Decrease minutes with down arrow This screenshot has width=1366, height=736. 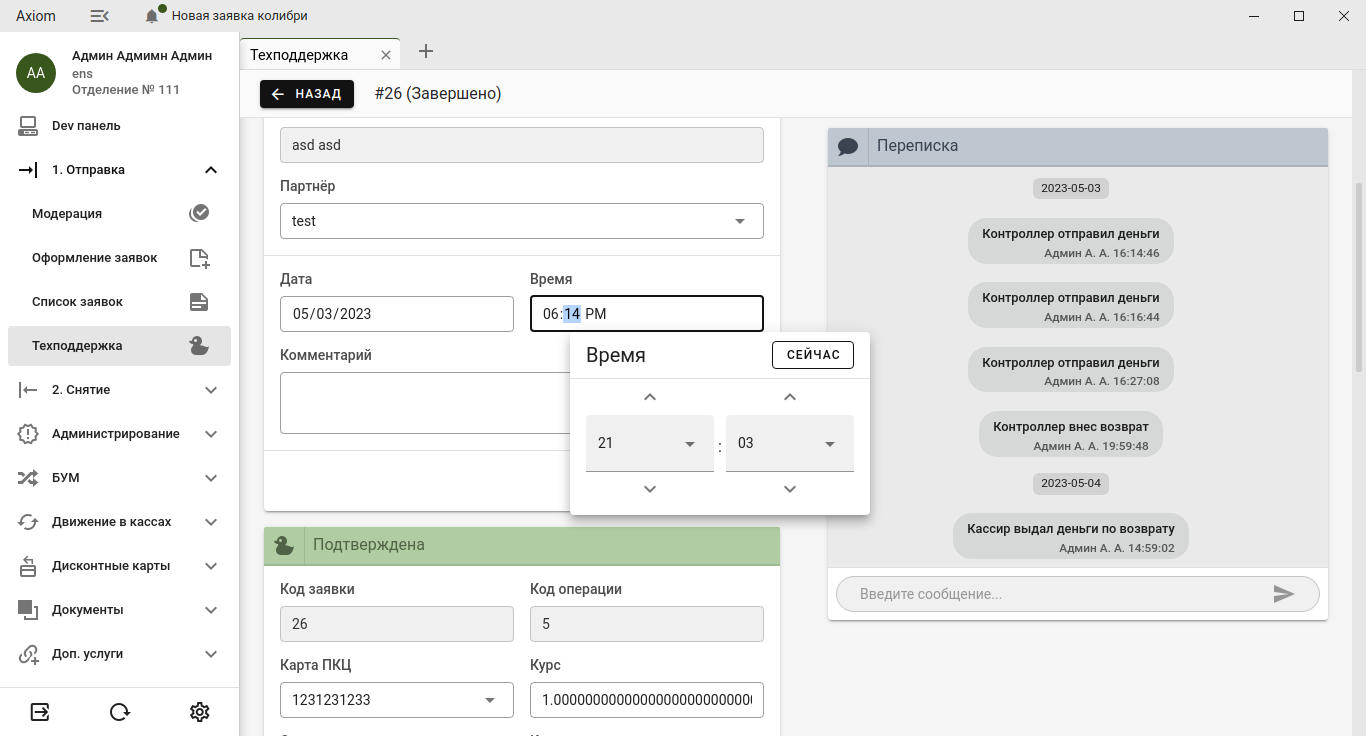790,489
